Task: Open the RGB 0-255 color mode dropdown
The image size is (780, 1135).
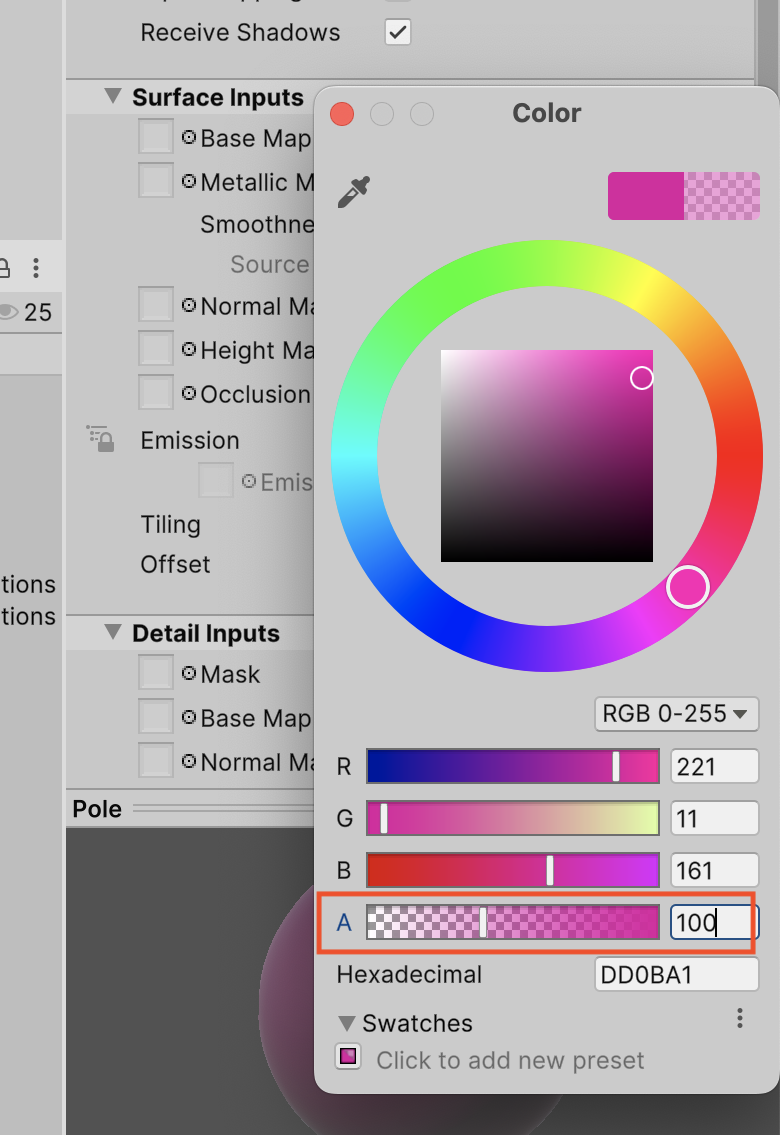Action: tap(675, 714)
